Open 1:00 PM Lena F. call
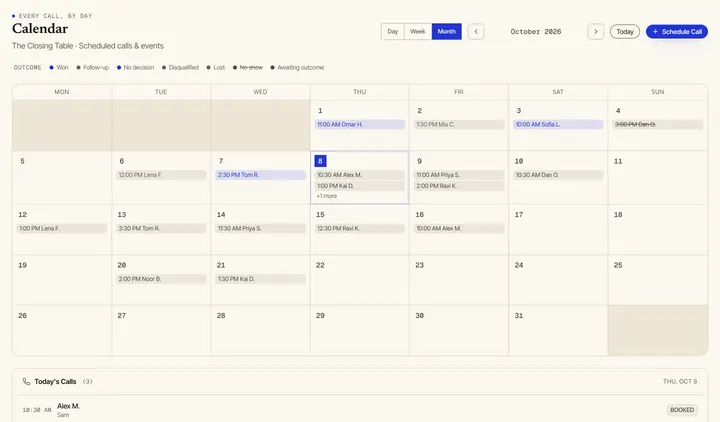This screenshot has height=422, width=720. (x=62, y=228)
